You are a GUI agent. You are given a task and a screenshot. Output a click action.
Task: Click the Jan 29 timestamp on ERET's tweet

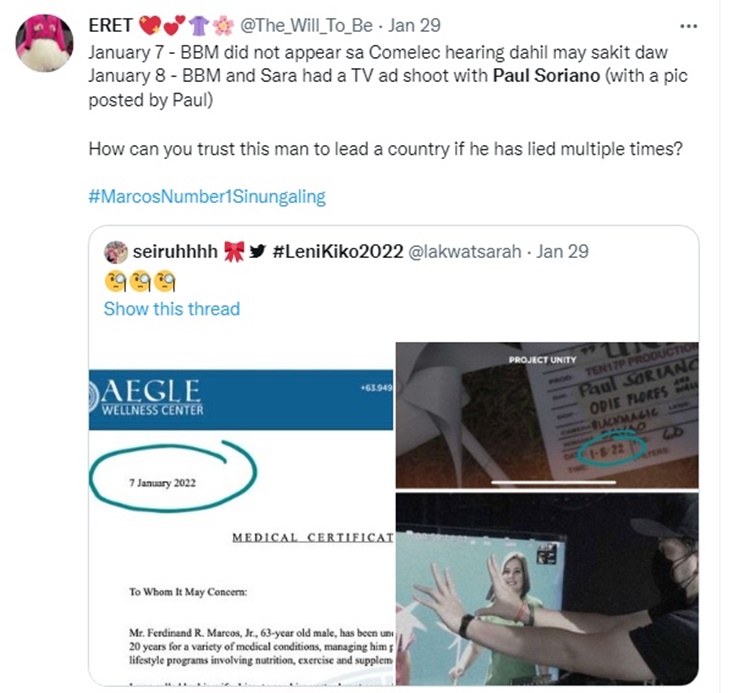pos(414,25)
